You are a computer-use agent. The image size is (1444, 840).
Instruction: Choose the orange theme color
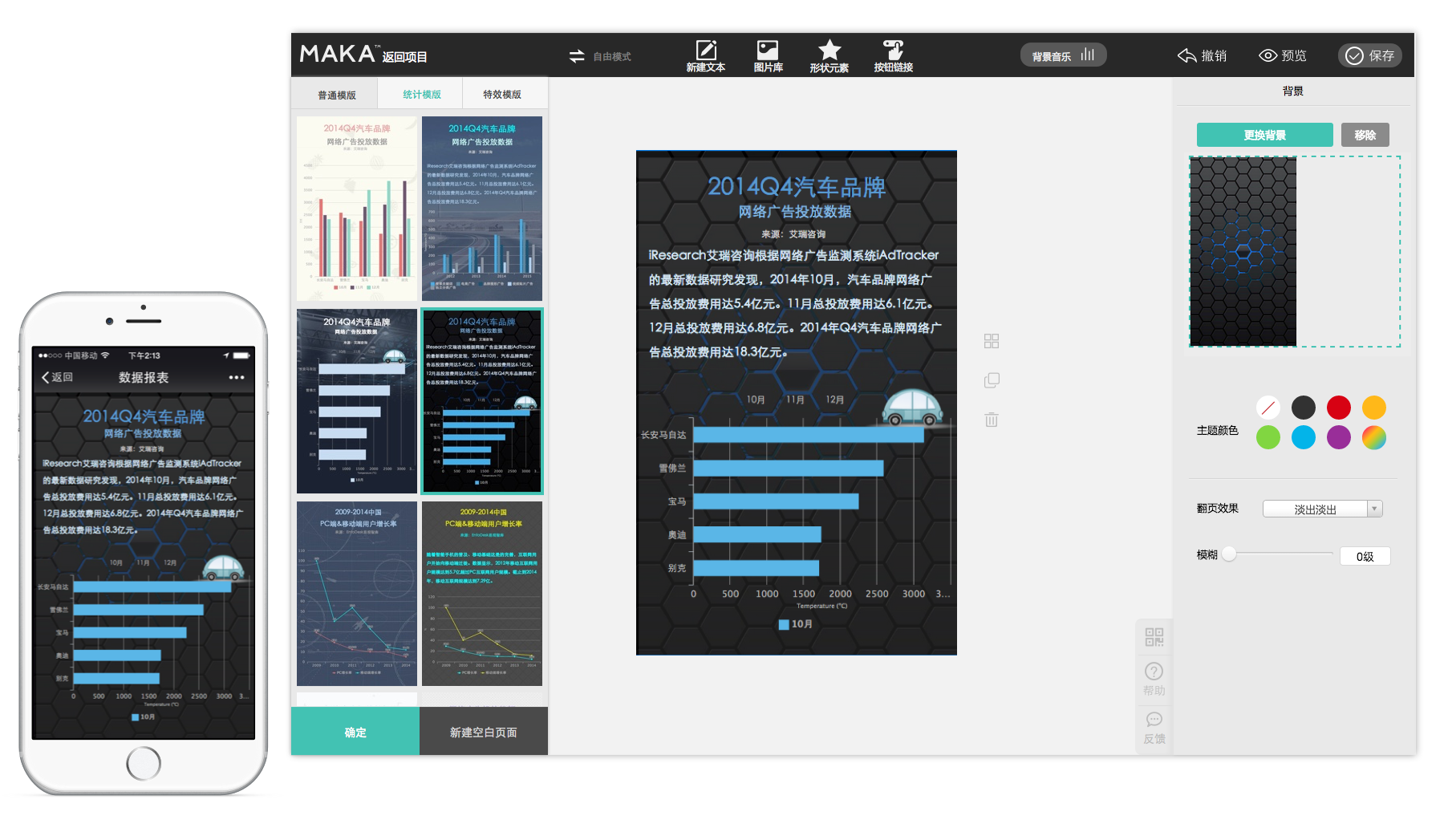[1374, 408]
